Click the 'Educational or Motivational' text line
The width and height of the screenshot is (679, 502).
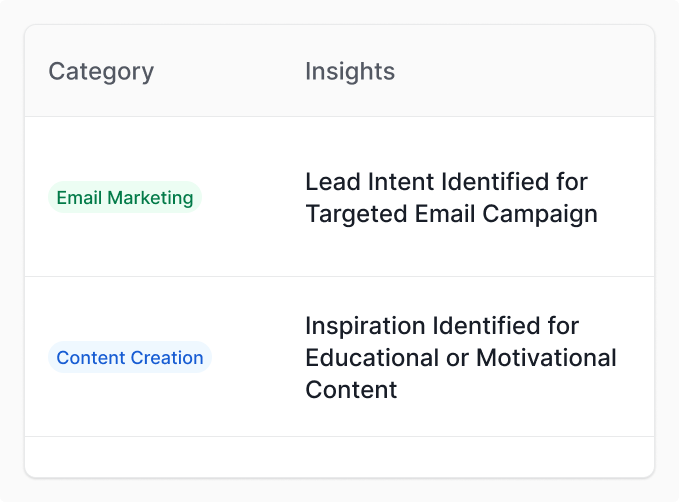point(460,358)
